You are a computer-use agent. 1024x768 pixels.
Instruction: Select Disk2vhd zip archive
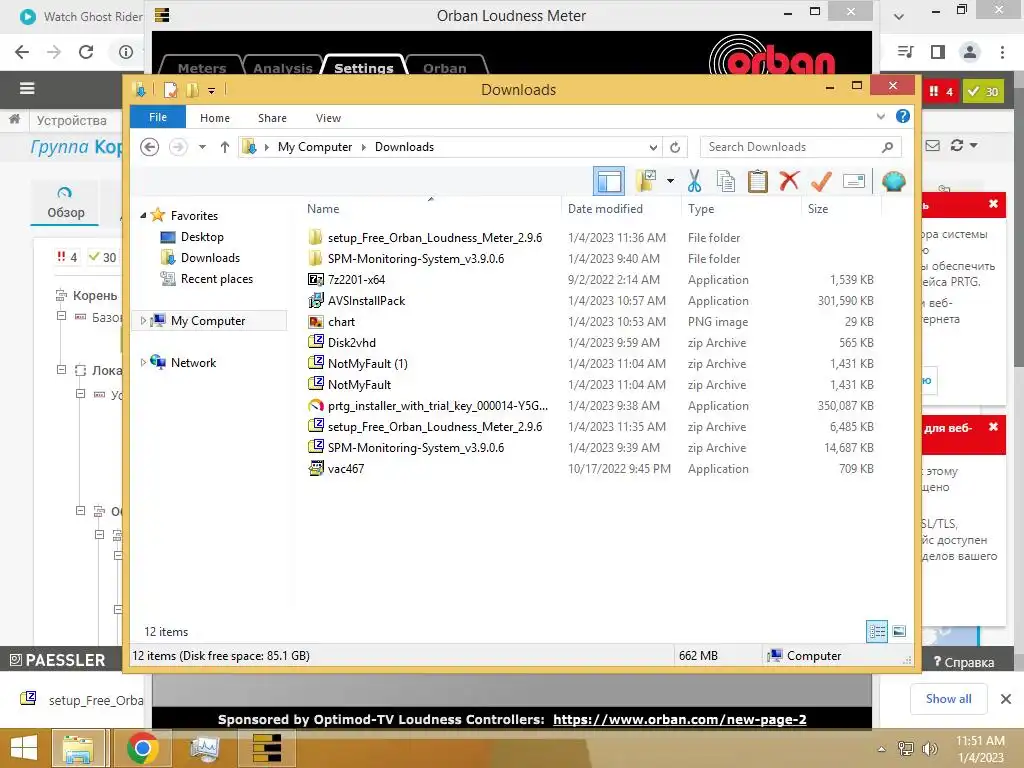pos(351,342)
